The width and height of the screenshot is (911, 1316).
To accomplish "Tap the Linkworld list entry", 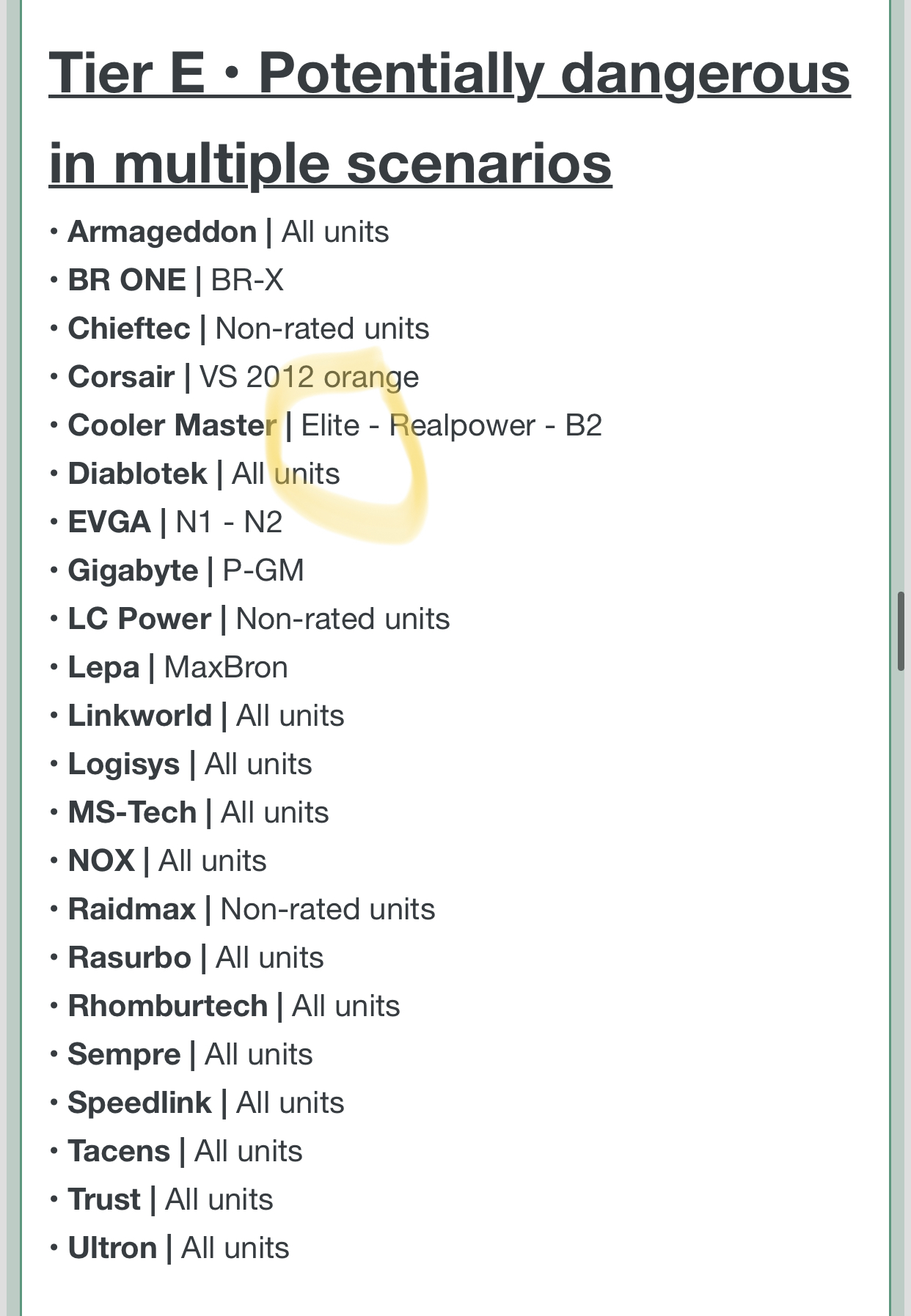I will (x=205, y=716).
